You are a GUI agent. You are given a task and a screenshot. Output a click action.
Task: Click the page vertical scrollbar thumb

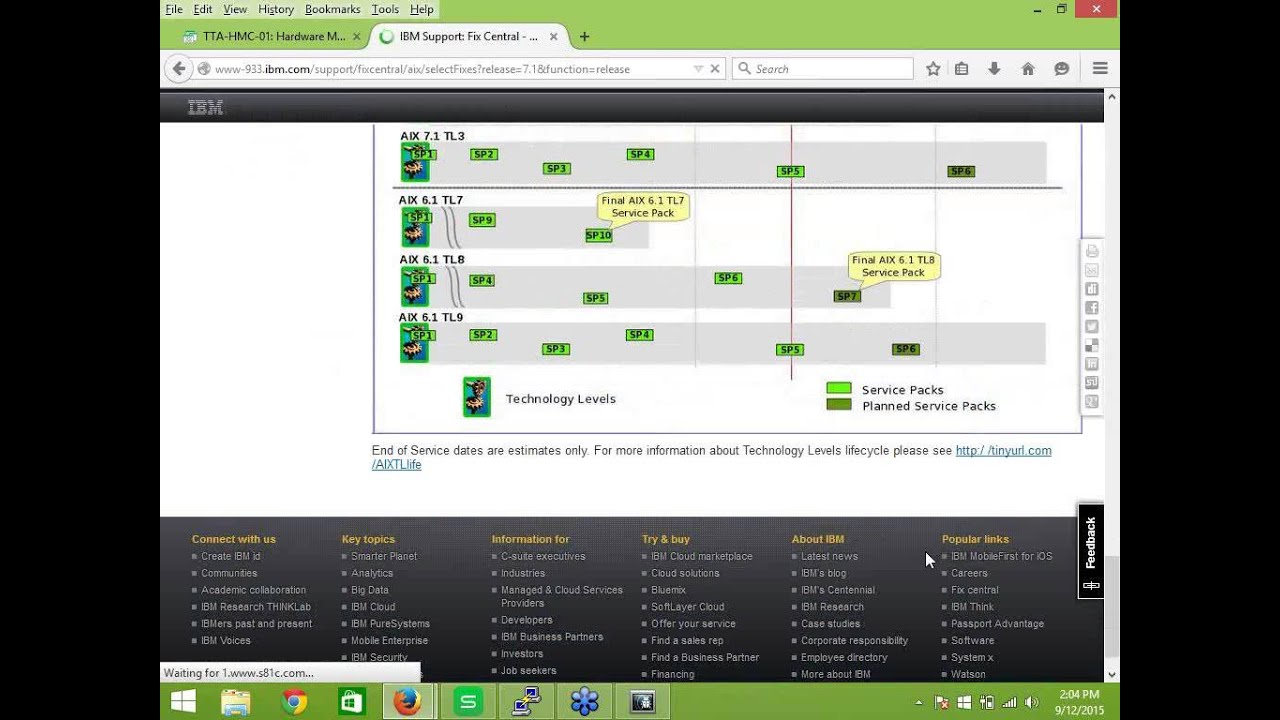[1111, 609]
